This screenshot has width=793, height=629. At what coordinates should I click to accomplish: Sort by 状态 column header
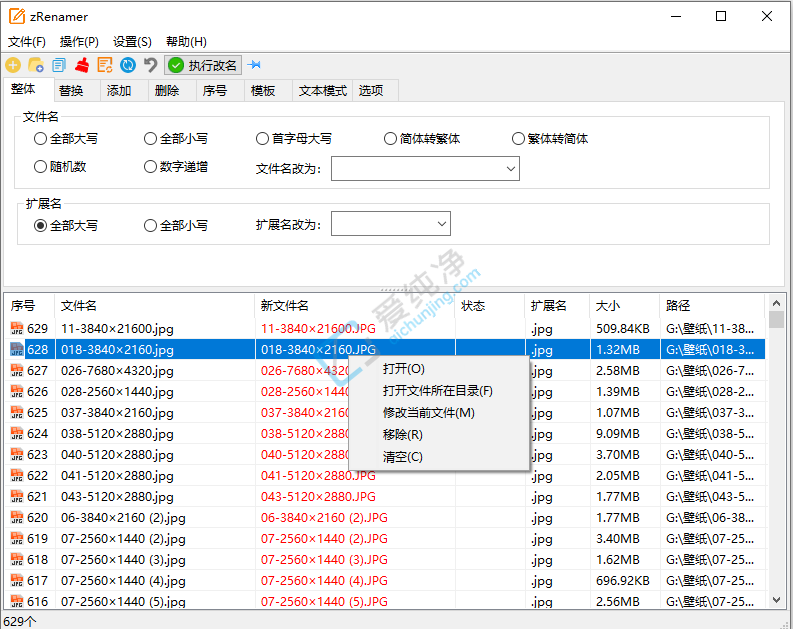point(490,305)
